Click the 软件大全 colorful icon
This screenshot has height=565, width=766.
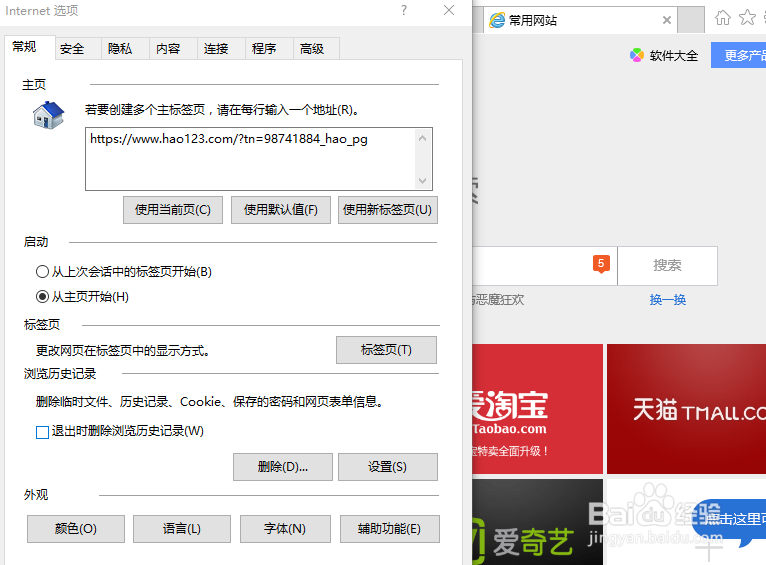click(x=637, y=55)
